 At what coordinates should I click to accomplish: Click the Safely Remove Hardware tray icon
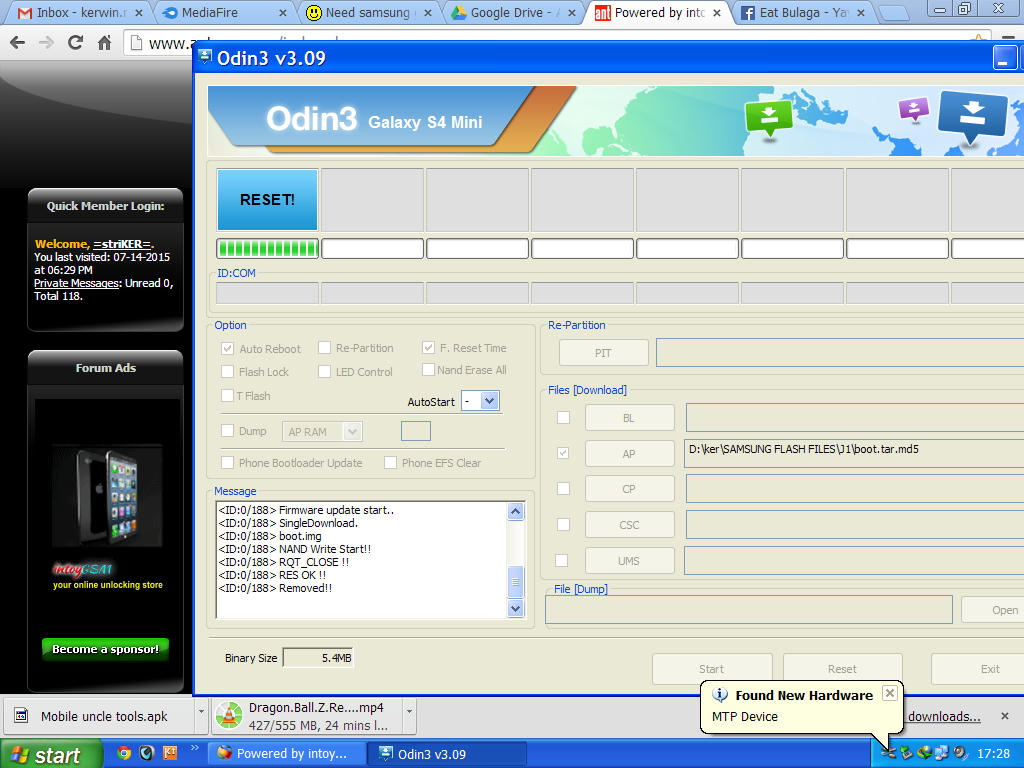click(x=906, y=753)
